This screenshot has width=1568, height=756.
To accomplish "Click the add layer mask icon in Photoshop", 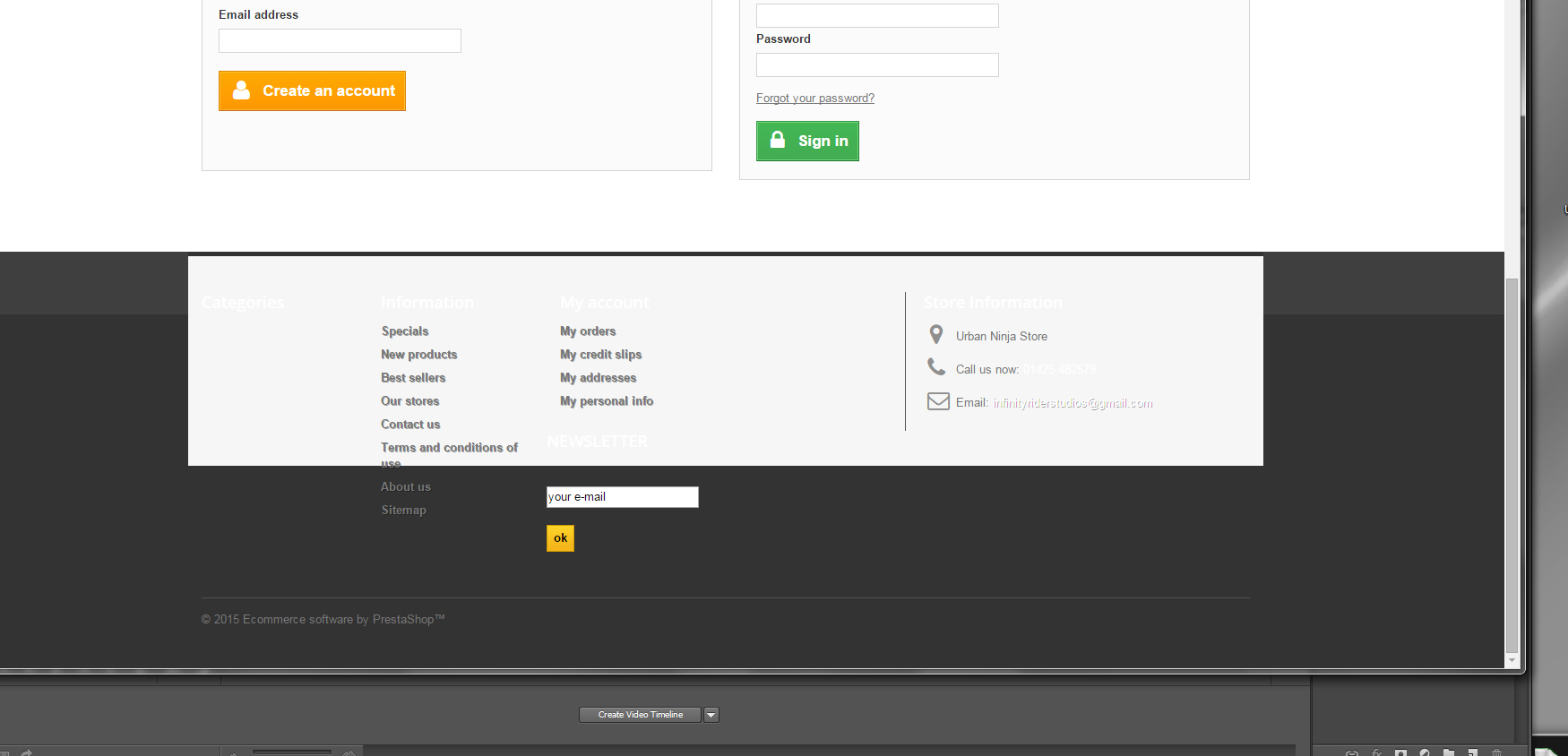I will [x=1400, y=752].
